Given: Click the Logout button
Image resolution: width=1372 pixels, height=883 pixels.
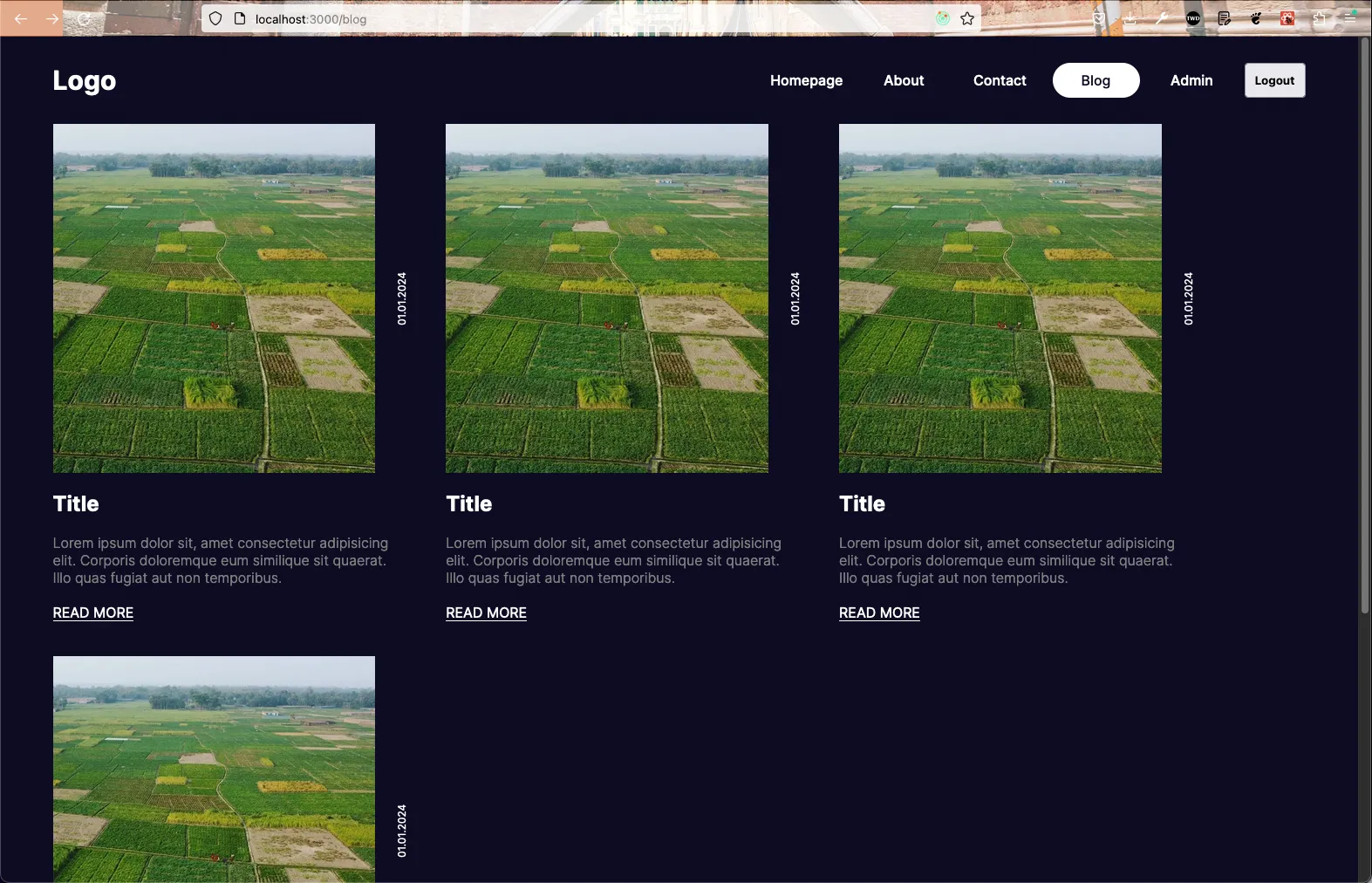Looking at the screenshot, I should click(1274, 80).
